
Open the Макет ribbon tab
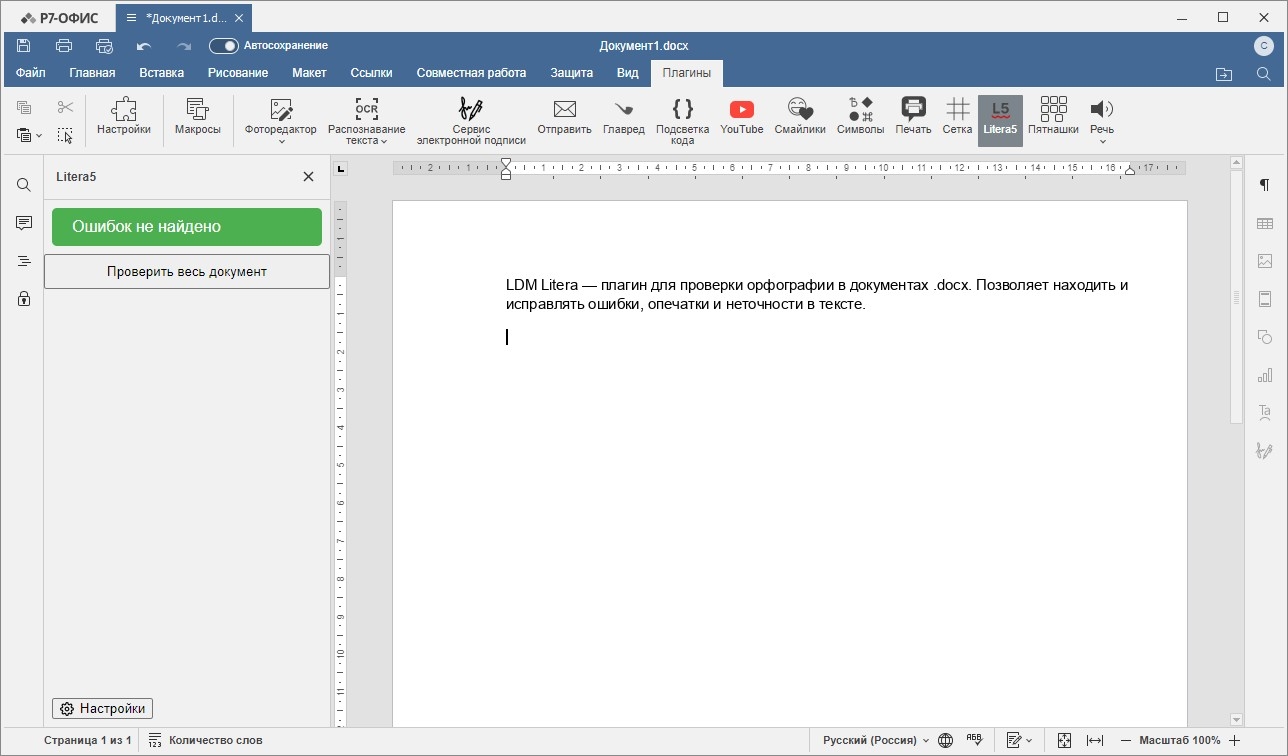(309, 73)
